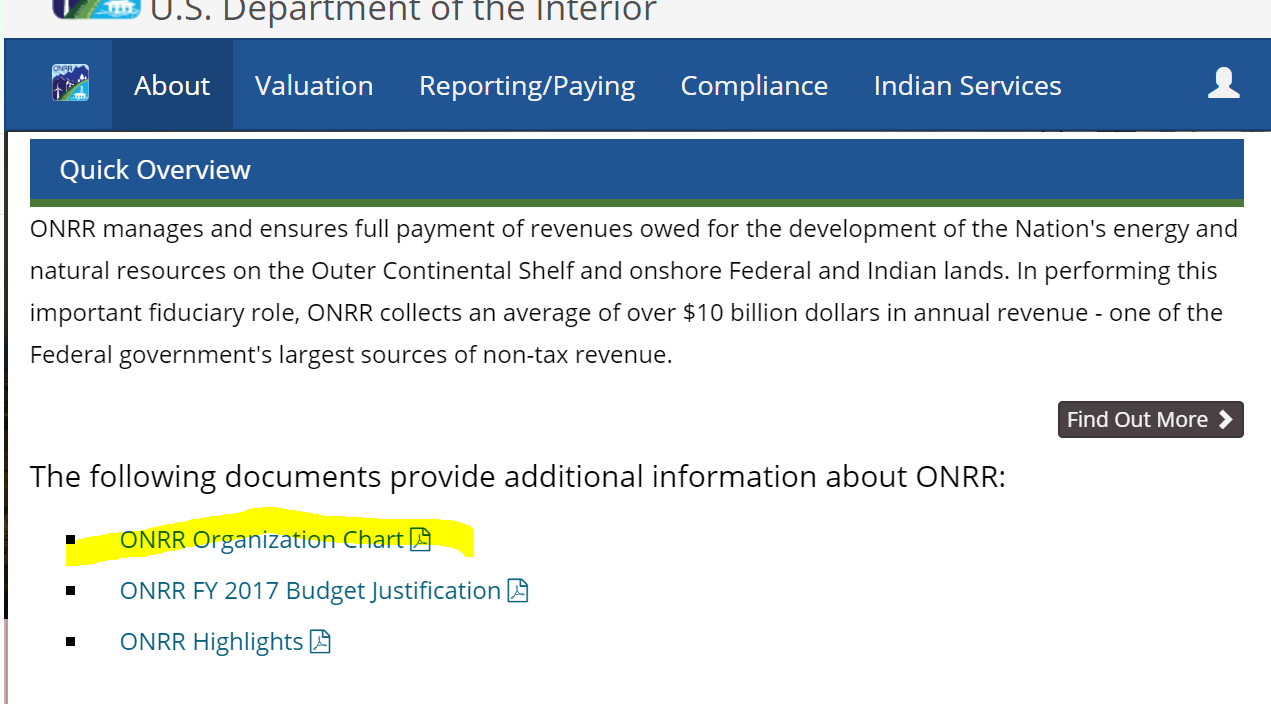Click the PDF icon next to ONRR FY 2017 Budget Justification
The width and height of the screenshot is (1271, 704).
(x=518, y=590)
